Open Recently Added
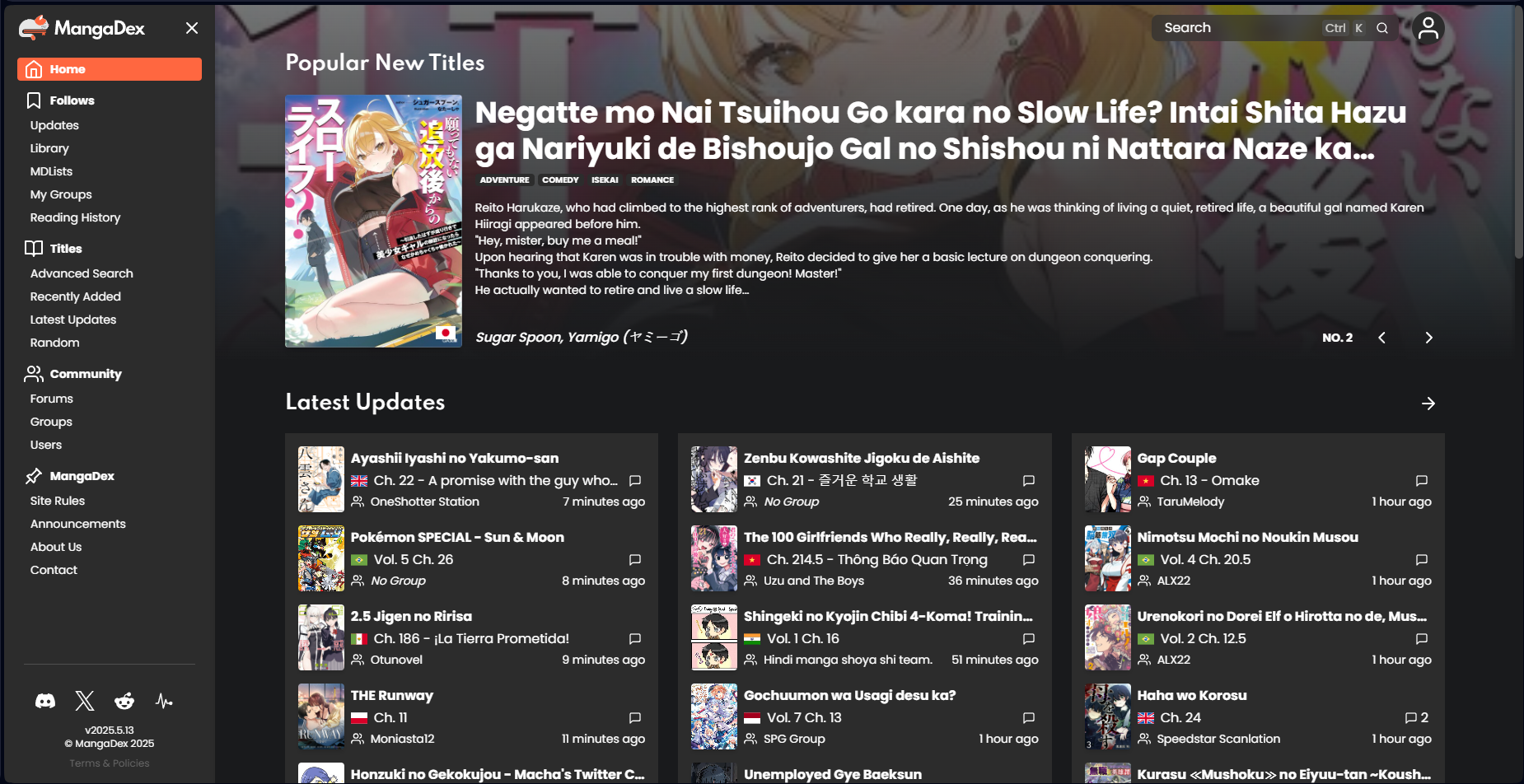The height and width of the screenshot is (784, 1524). tap(75, 296)
